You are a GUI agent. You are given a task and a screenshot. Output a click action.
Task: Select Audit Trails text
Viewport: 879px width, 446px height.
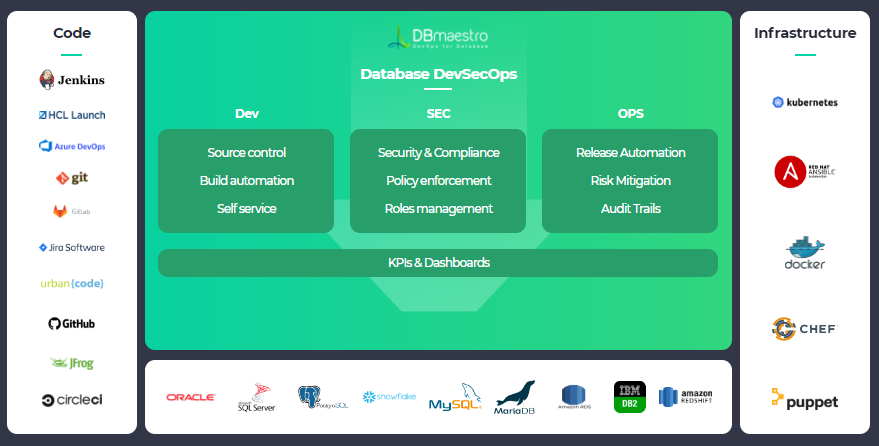[631, 208]
